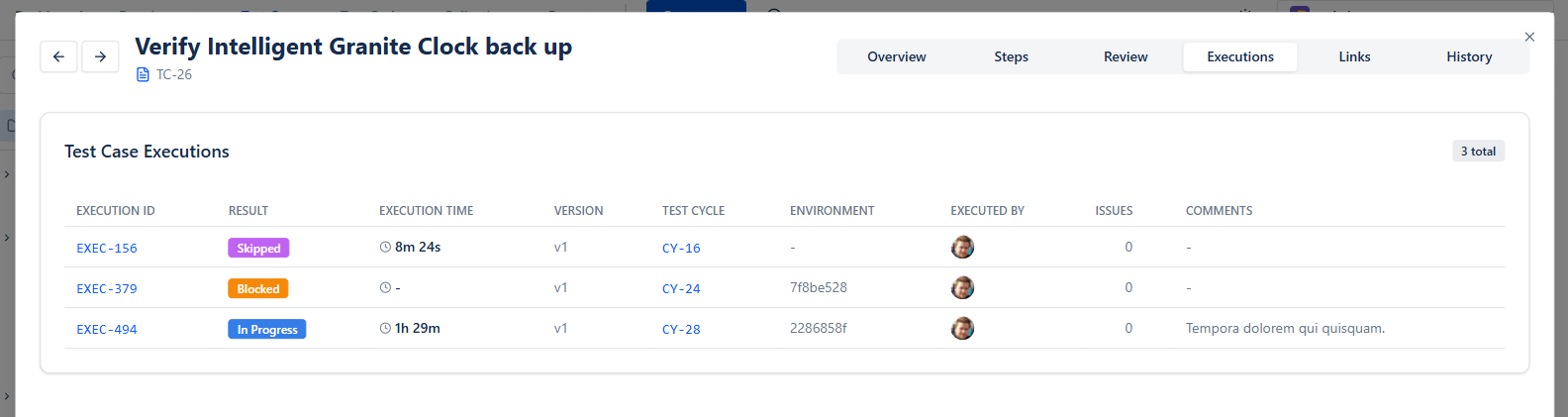The height and width of the screenshot is (417, 1568).
Task: Open execution EXEC-156 link
Action: coord(107,249)
